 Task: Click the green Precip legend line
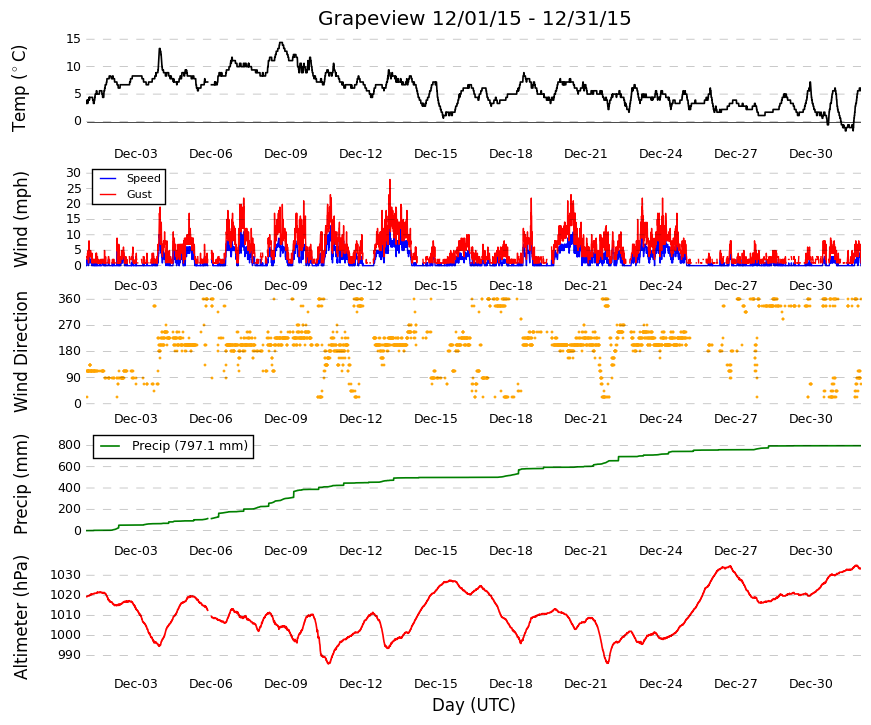111,446
